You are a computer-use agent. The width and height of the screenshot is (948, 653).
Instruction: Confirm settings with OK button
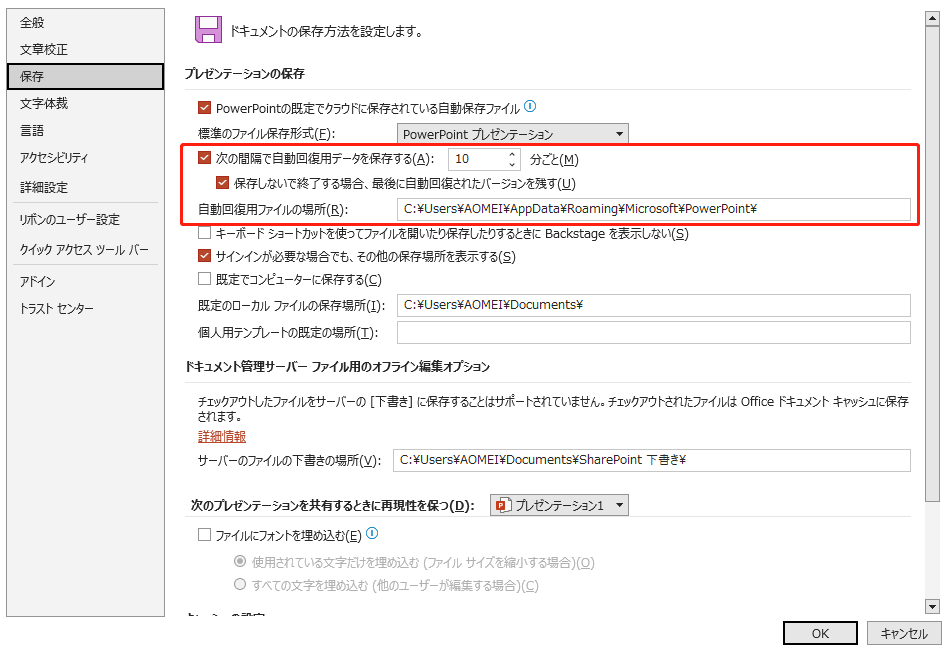click(x=820, y=633)
